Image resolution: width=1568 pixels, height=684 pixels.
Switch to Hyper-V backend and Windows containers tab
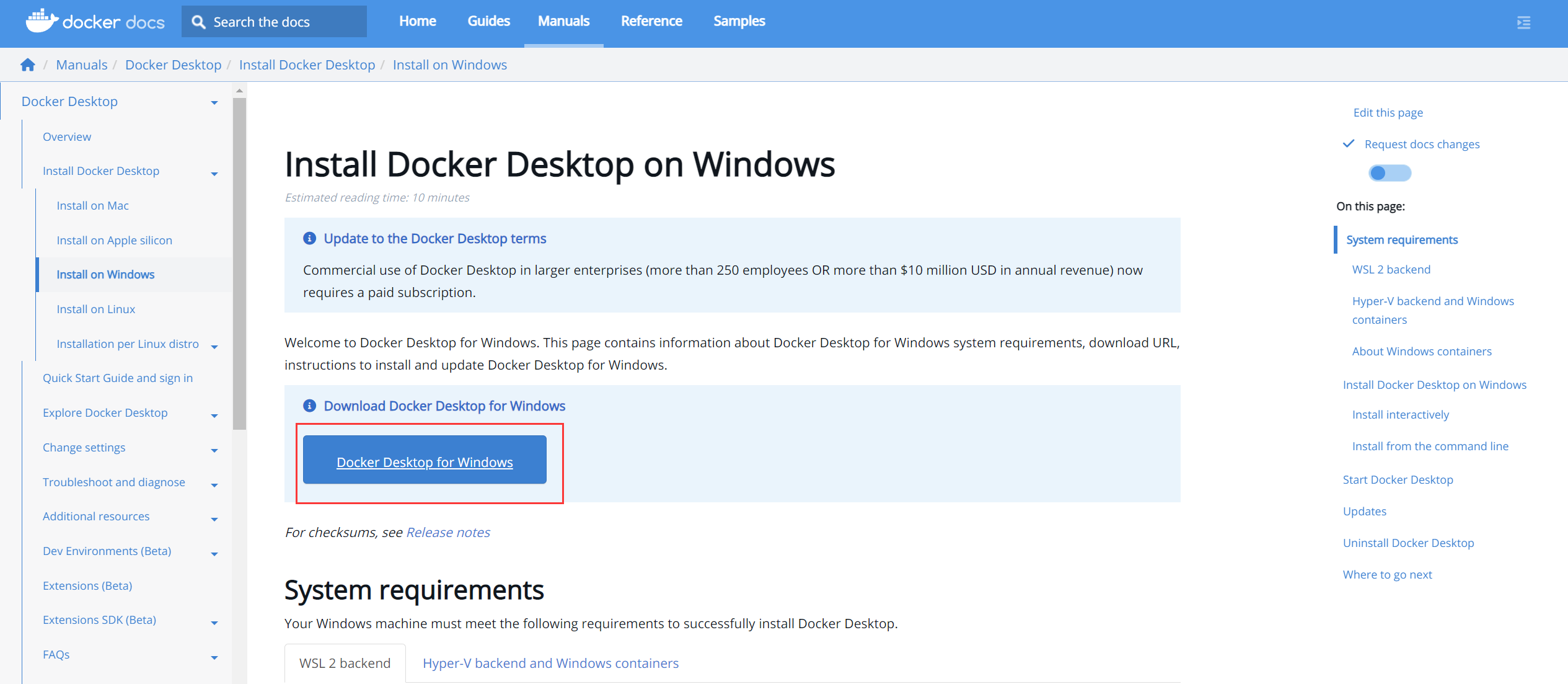550,663
